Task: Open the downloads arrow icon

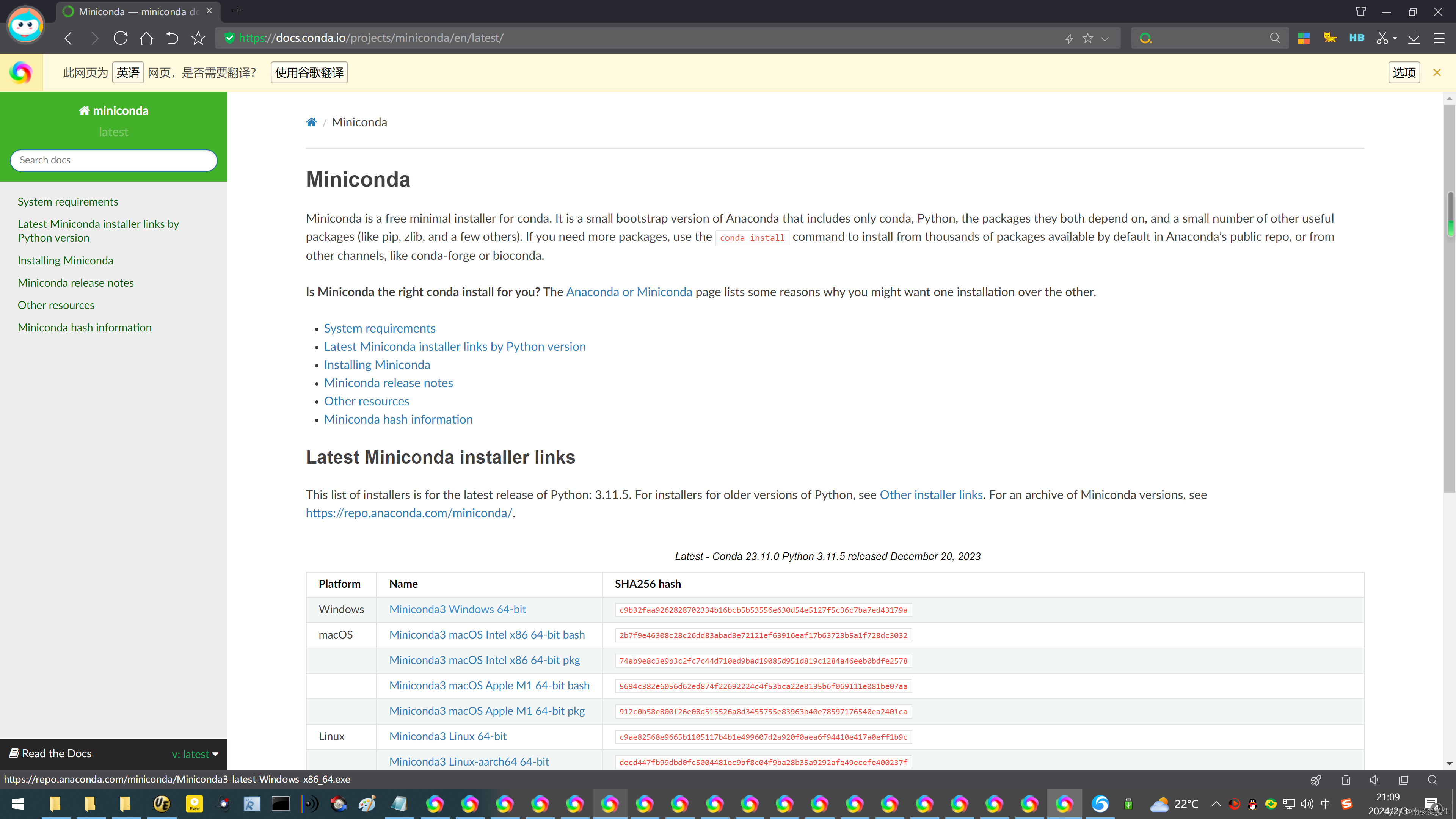Action: coord(1414,38)
